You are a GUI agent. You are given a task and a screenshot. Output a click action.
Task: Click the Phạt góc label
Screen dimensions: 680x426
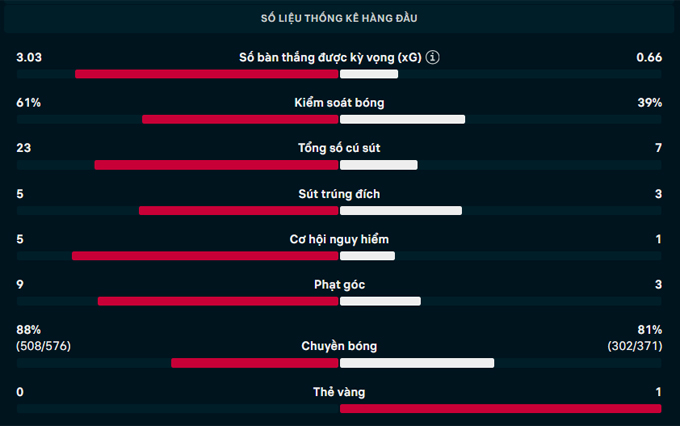point(339,285)
